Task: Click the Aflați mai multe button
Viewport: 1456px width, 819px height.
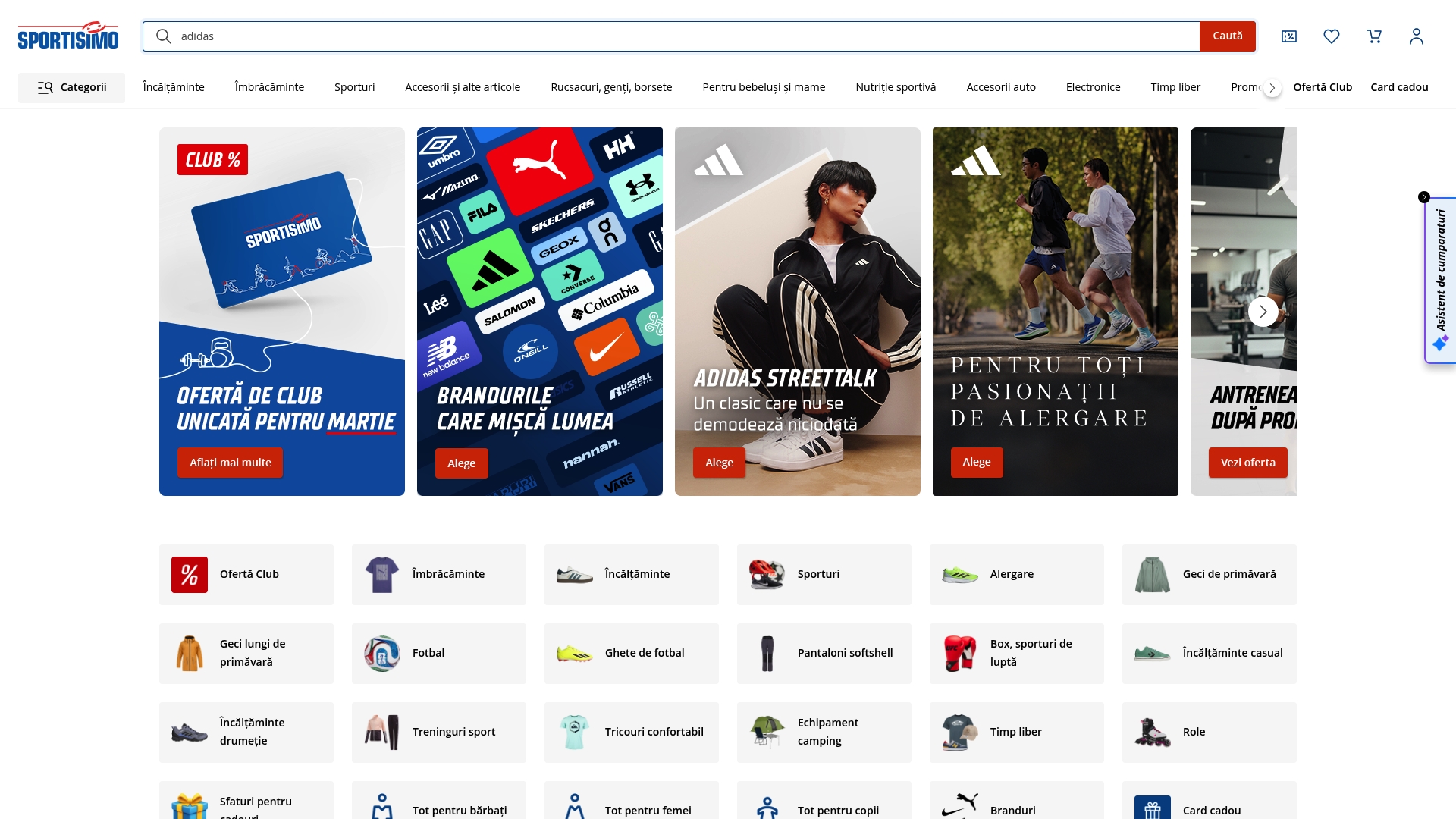Action: [x=231, y=463]
